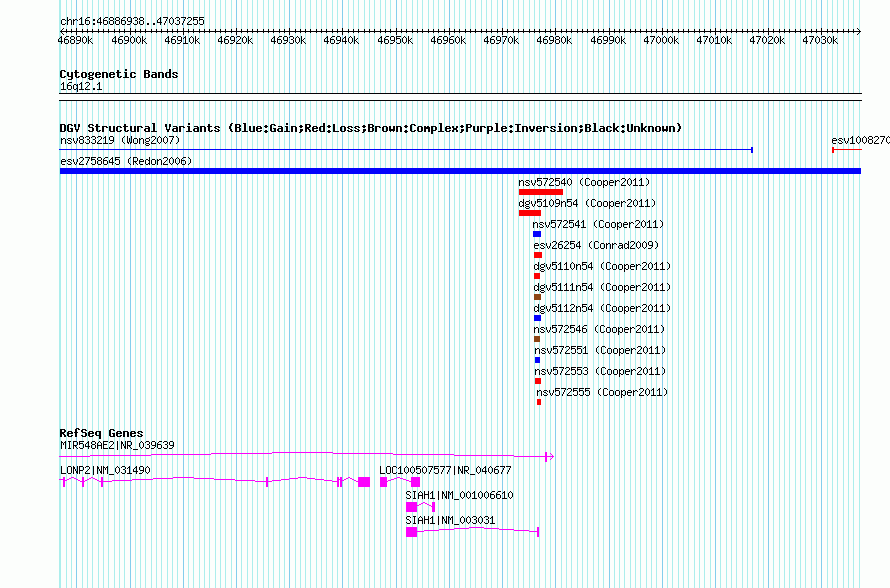Click the 16q12.1 cytogenetic band label
Image resolution: width=890 pixels, height=588 pixels.
(x=81, y=86)
